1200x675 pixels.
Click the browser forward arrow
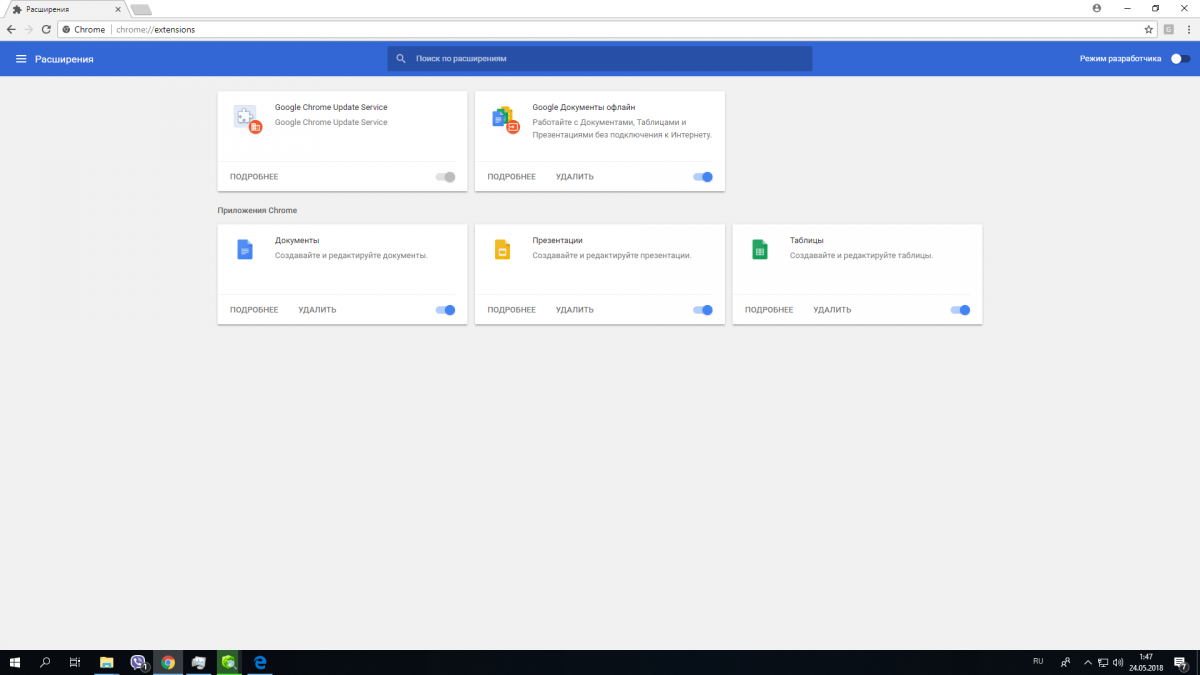point(28,29)
